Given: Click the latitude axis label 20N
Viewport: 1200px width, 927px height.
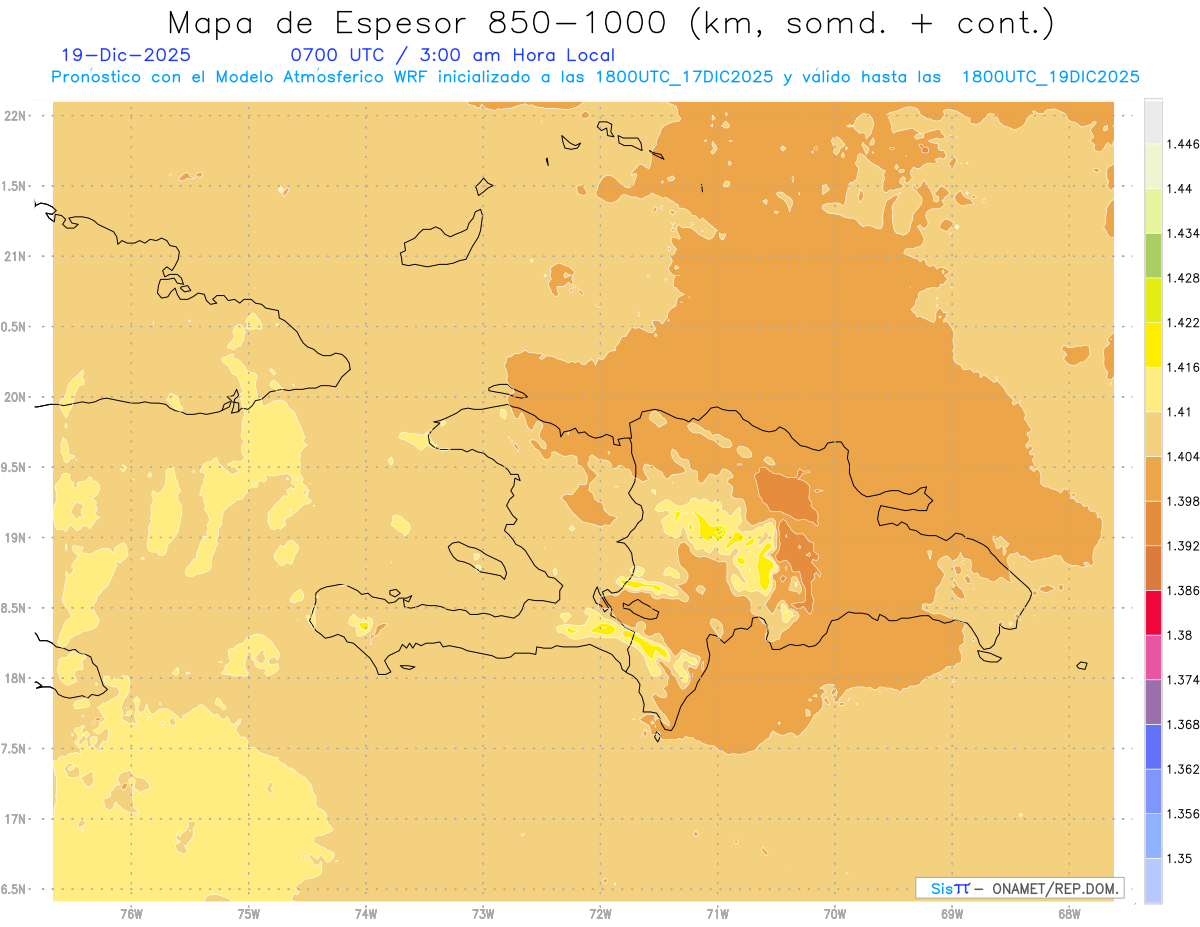Looking at the screenshot, I should (15, 397).
